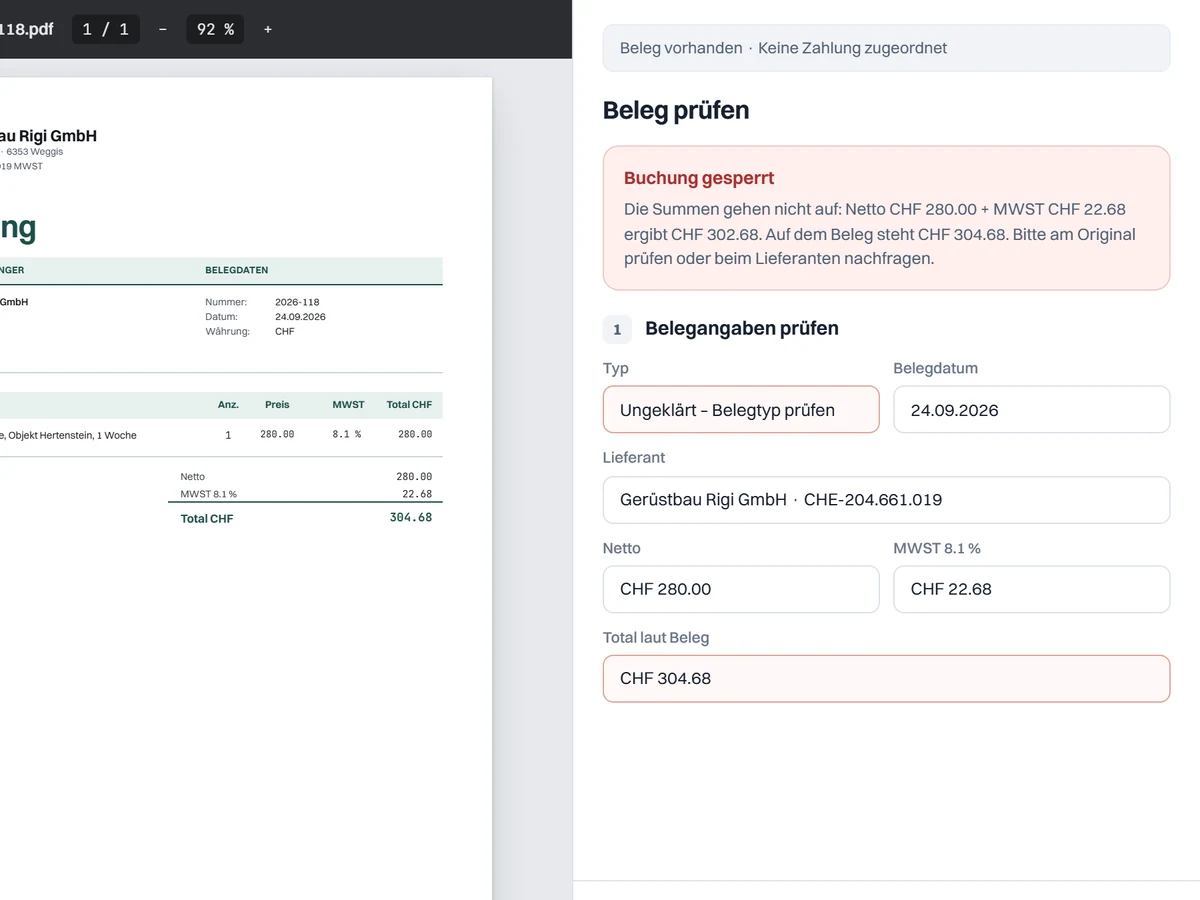Edit the Netto field CHF 280.00

point(741,589)
